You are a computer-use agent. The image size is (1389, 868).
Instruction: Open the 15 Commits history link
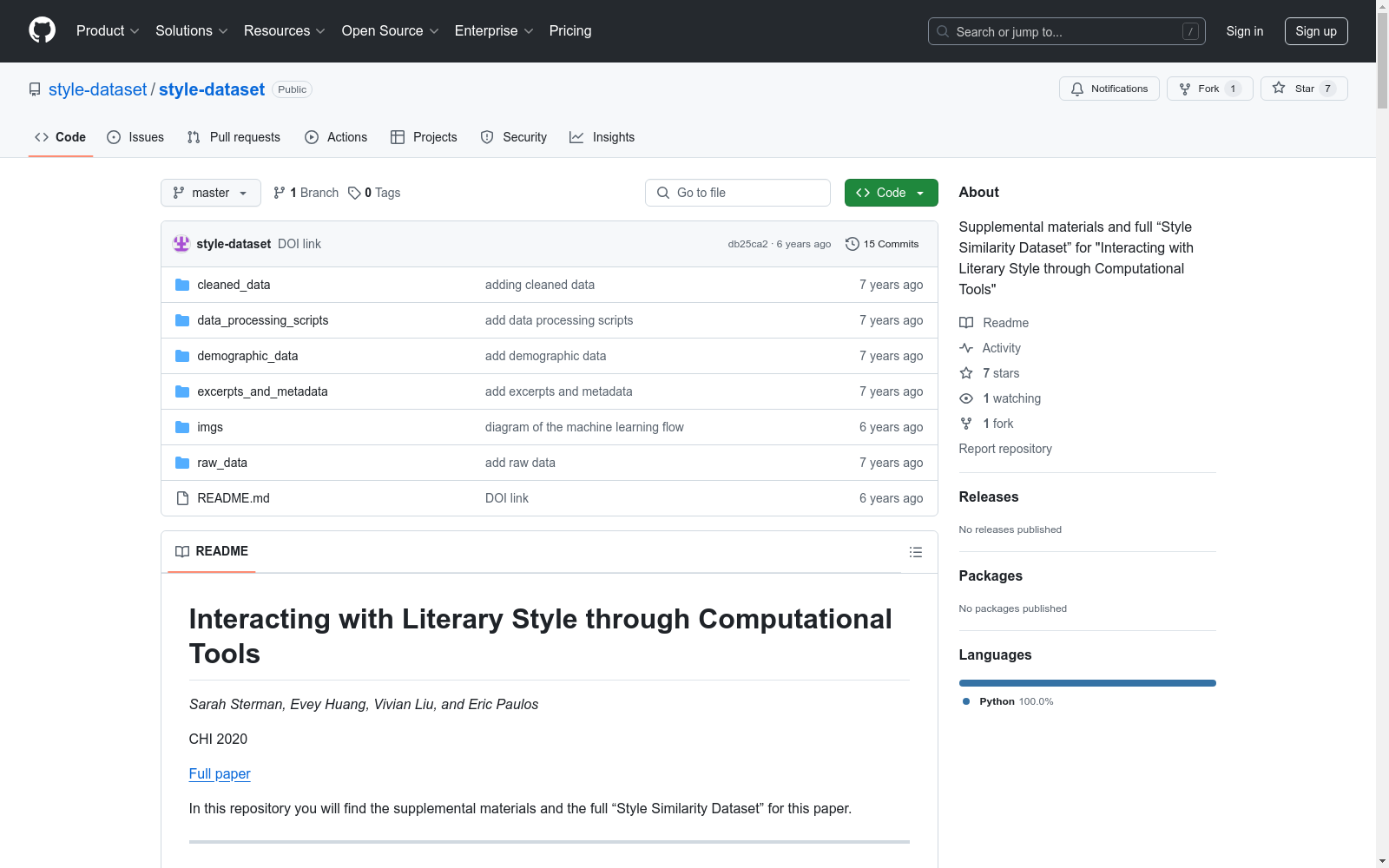[x=882, y=244]
